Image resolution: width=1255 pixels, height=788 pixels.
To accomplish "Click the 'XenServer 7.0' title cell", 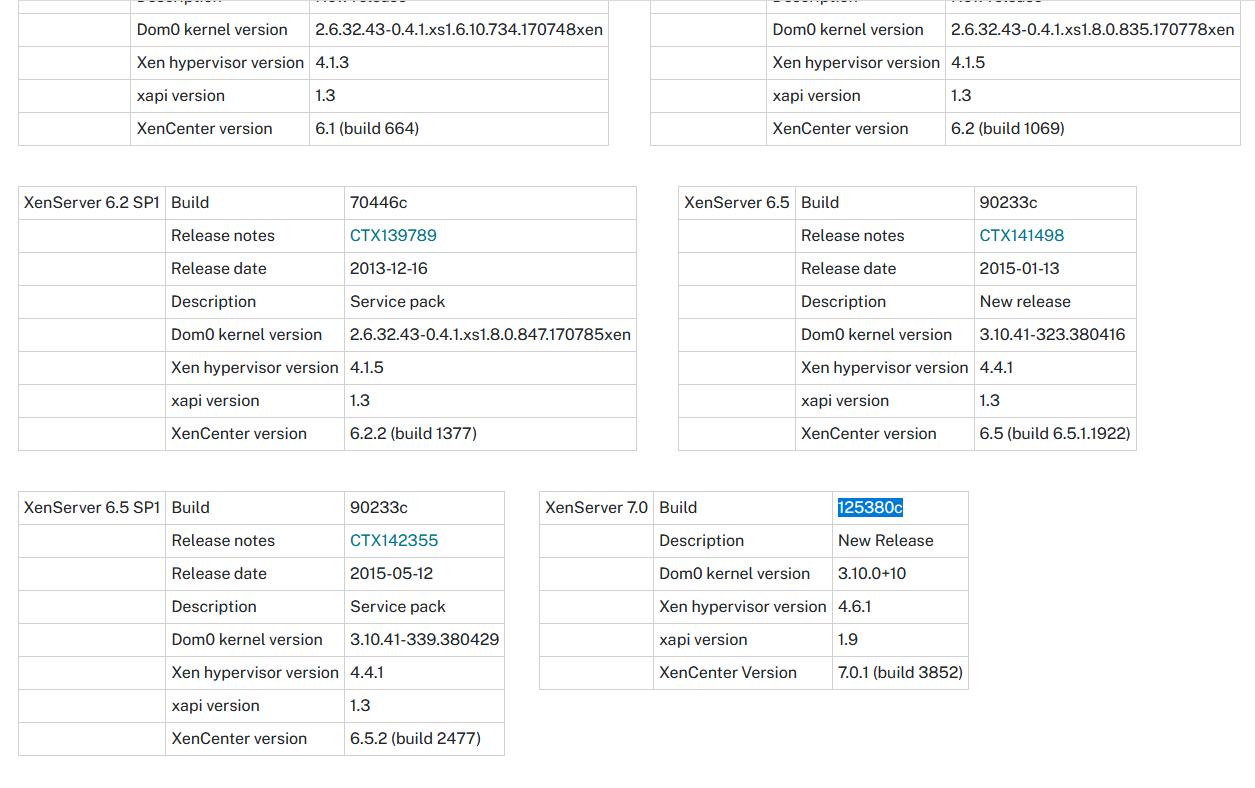I will pos(597,508).
